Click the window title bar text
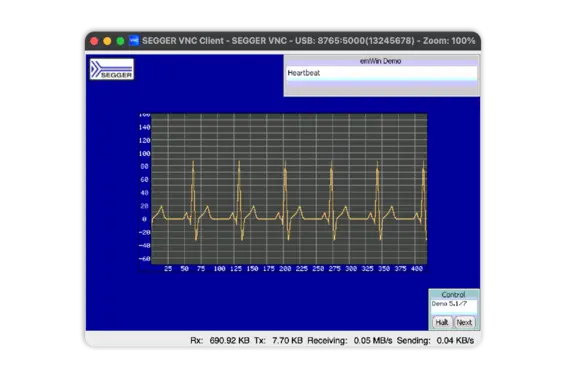Screen dimensions: 566x378 pyautogui.click(x=309, y=40)
